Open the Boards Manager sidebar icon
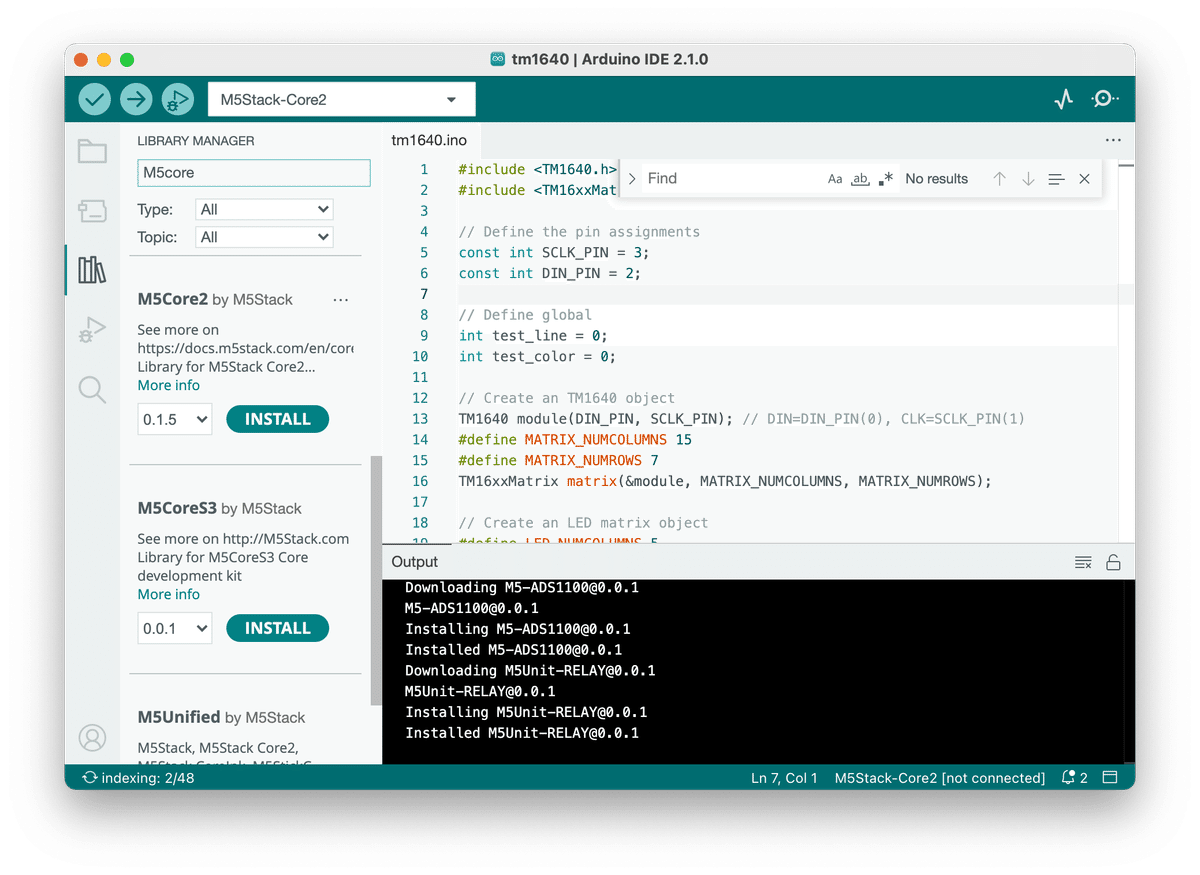 [x=92, y=210]
